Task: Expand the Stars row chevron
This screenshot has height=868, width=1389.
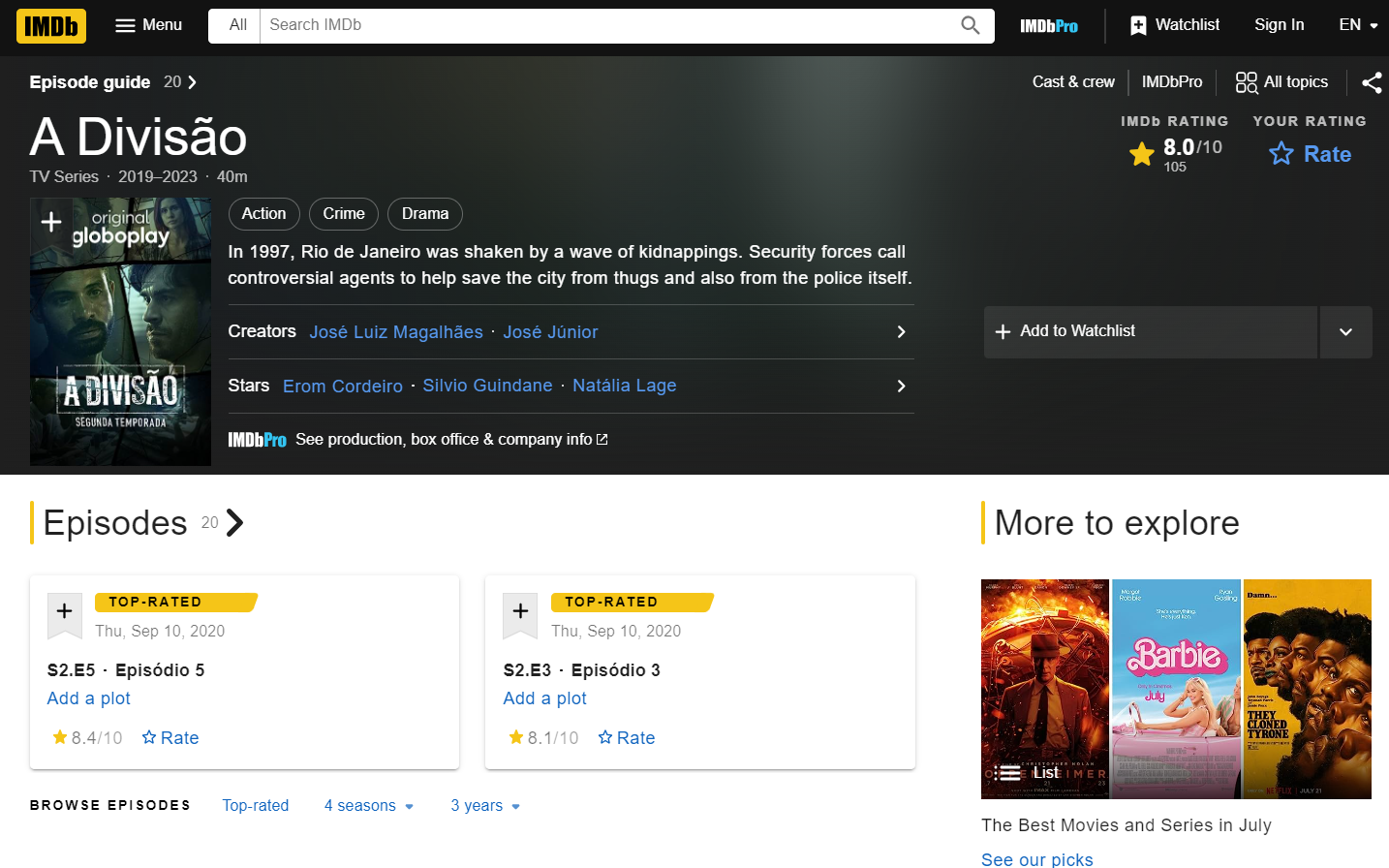Action: point(901,387)
